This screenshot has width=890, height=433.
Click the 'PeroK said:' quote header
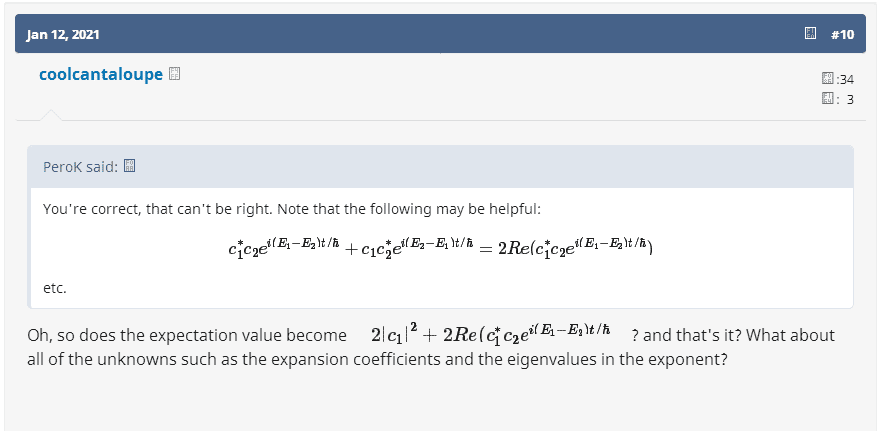pos(81,166)
